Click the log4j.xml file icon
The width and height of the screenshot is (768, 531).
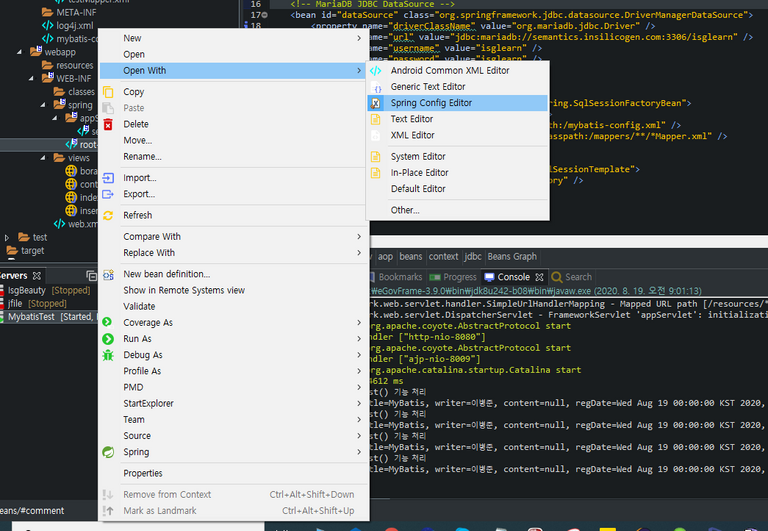[48, 25]
